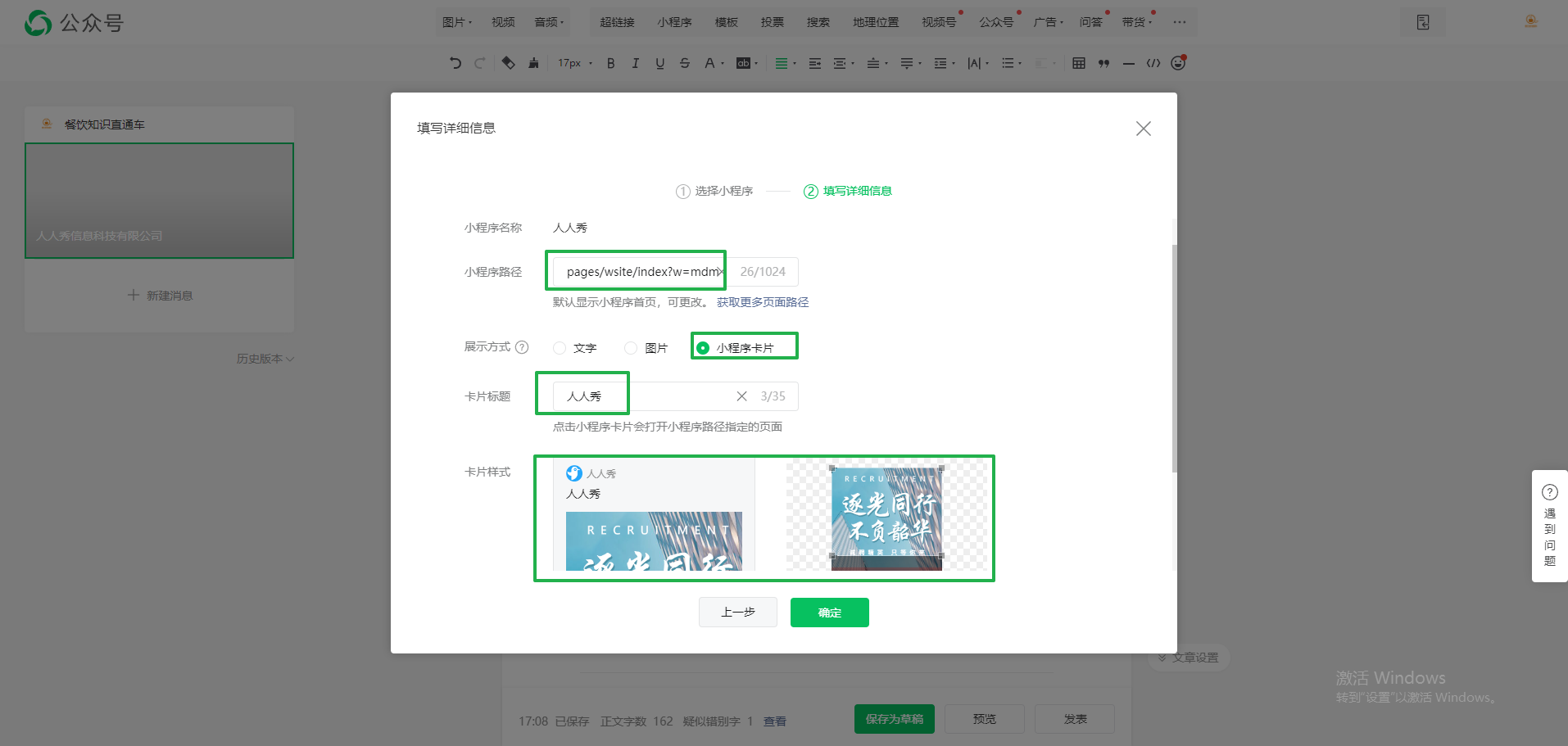
Task: Open the emoji picker
Action: [x=1178, y=63]
